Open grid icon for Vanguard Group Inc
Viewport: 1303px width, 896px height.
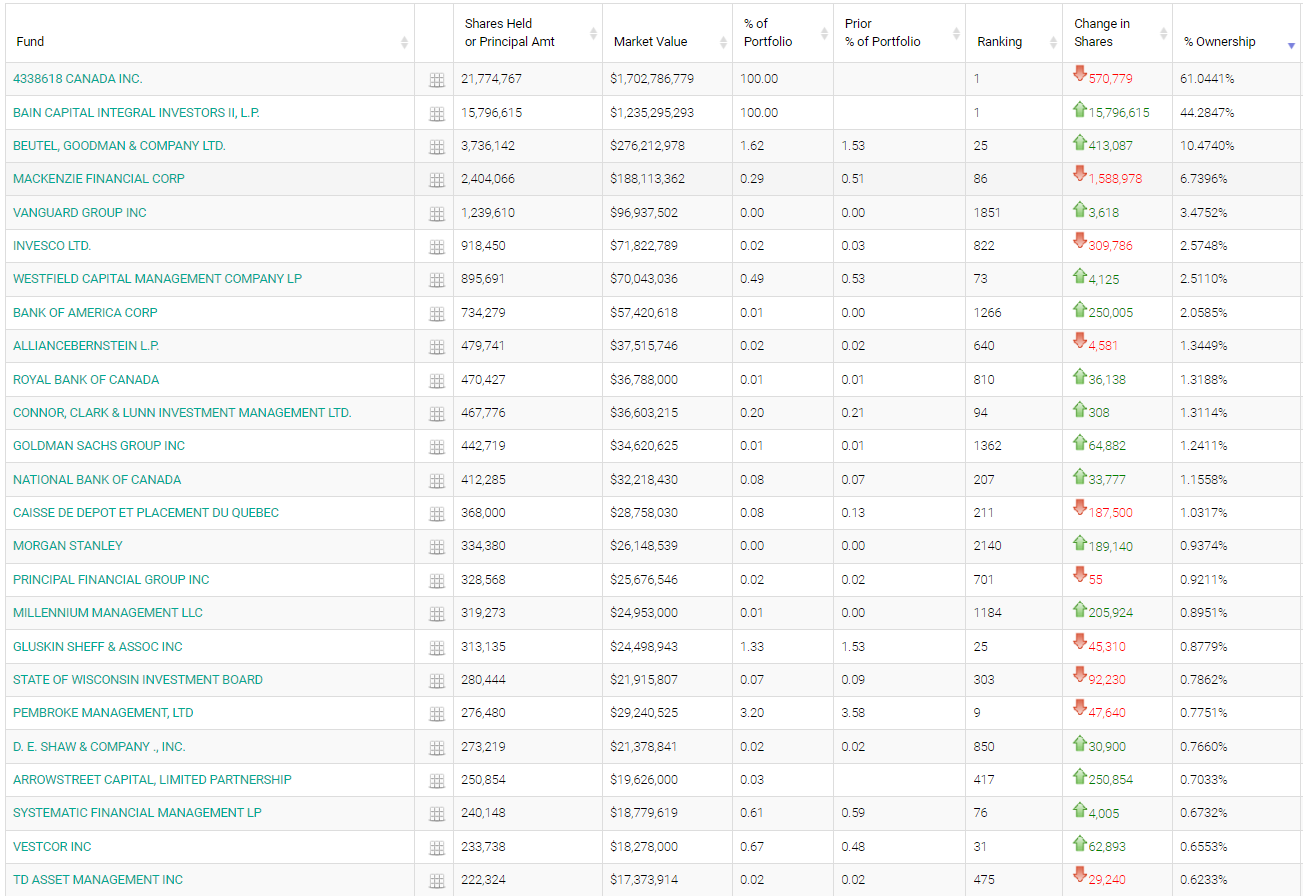(436, 213)
